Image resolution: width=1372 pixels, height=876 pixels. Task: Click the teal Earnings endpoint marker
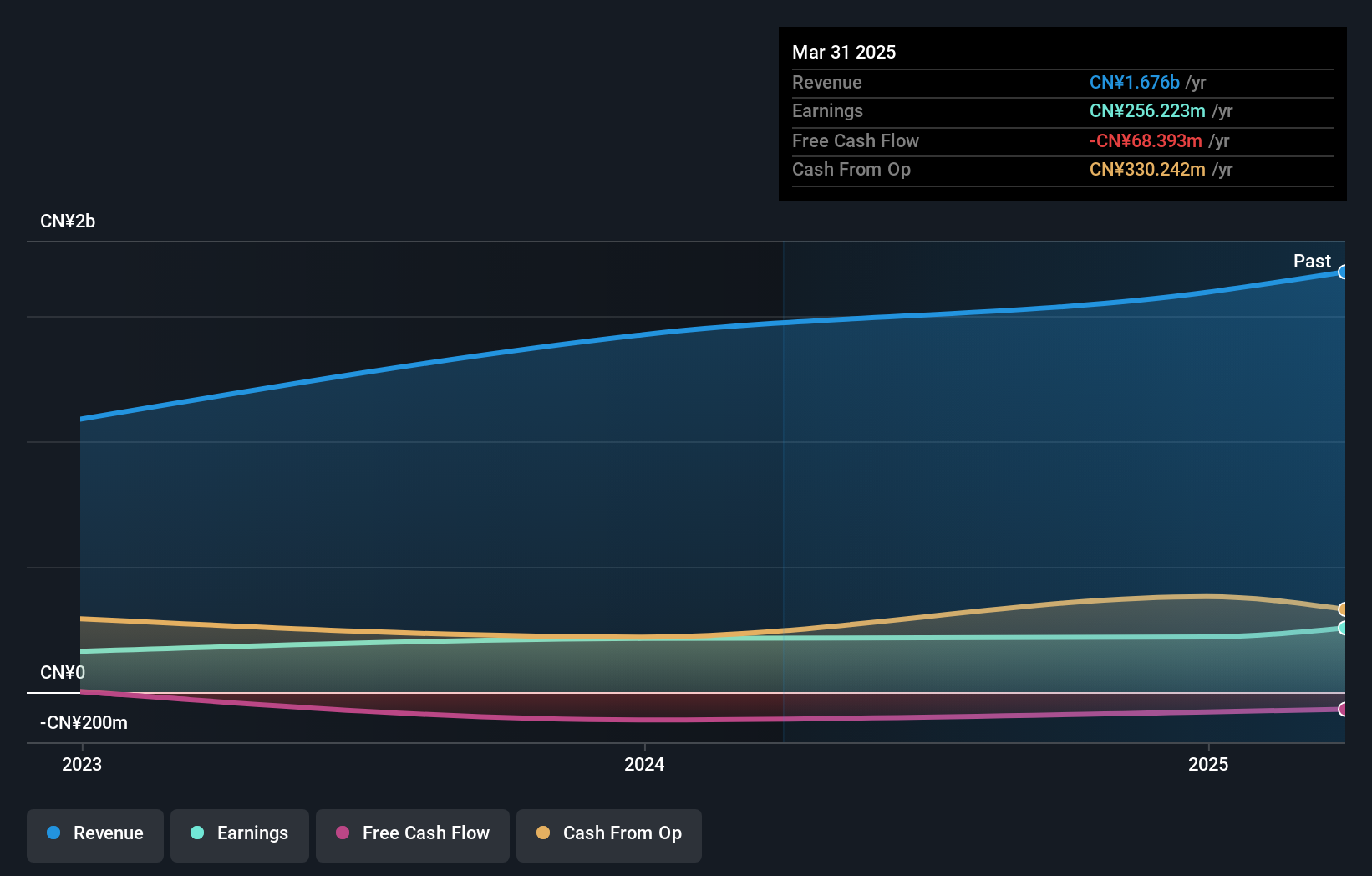(1344, 628)
